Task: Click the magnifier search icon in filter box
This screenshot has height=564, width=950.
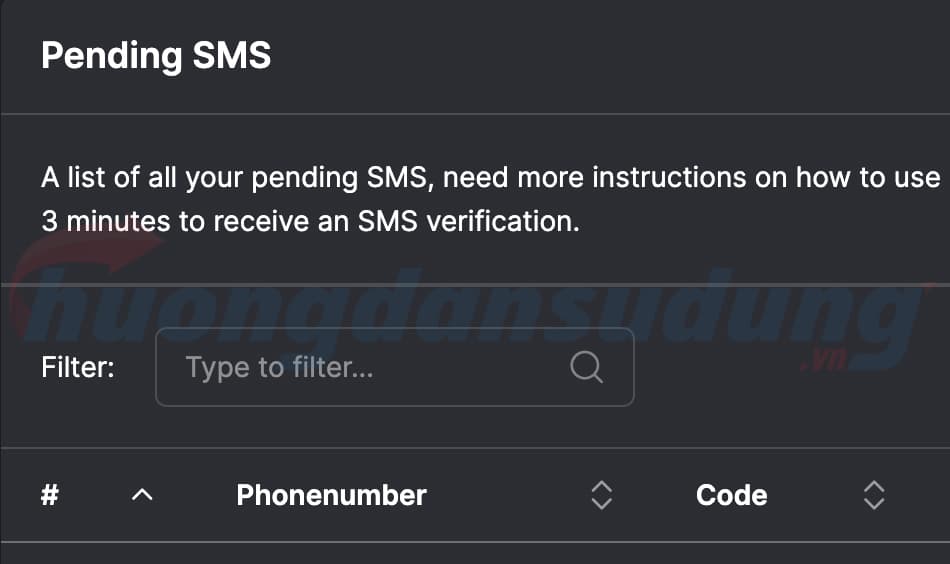Action: click(586, 368)
